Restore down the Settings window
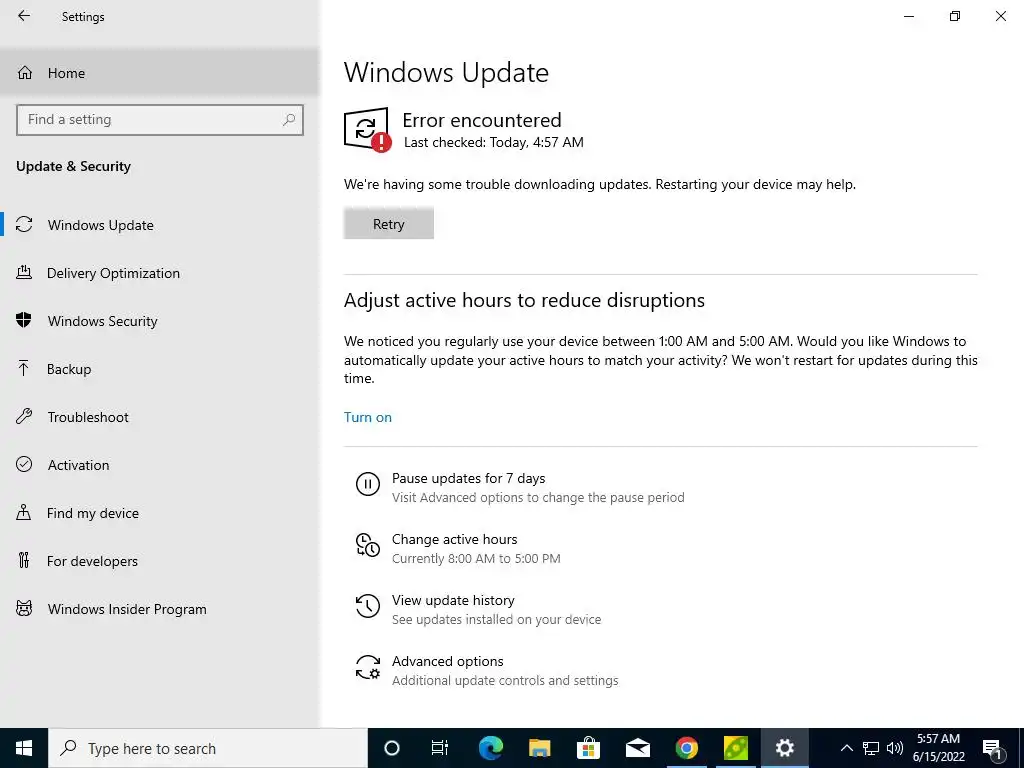Image resolution: width=1024 pixels, height=768 pixels. [955, 16]
